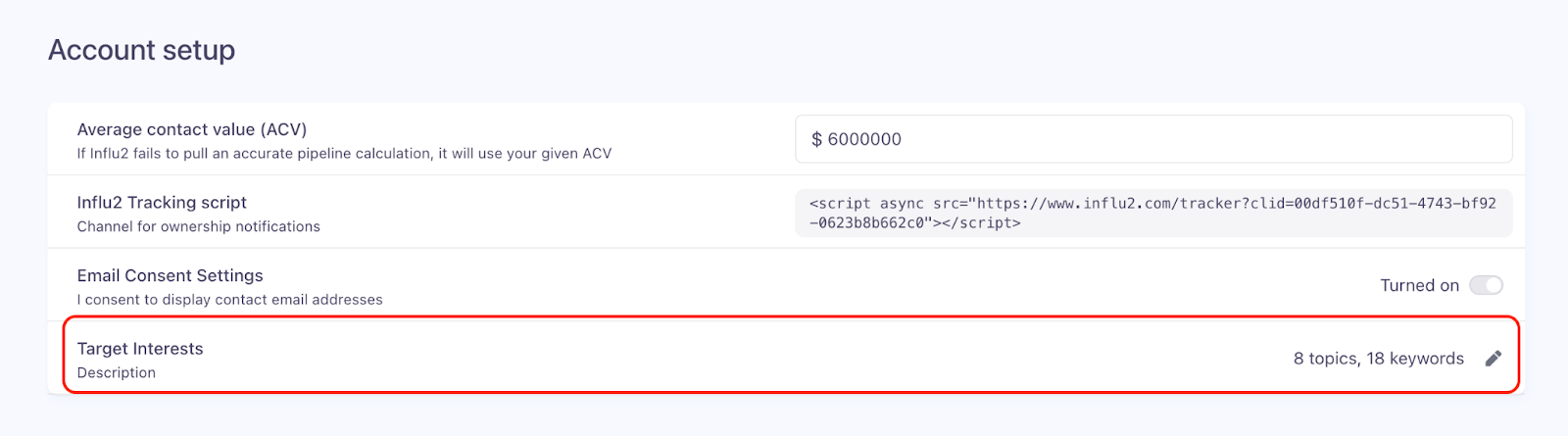The image size is (1568, 436).
Task: Click the 'async' keyword in tracking script
Action: (x=902, y=204)
